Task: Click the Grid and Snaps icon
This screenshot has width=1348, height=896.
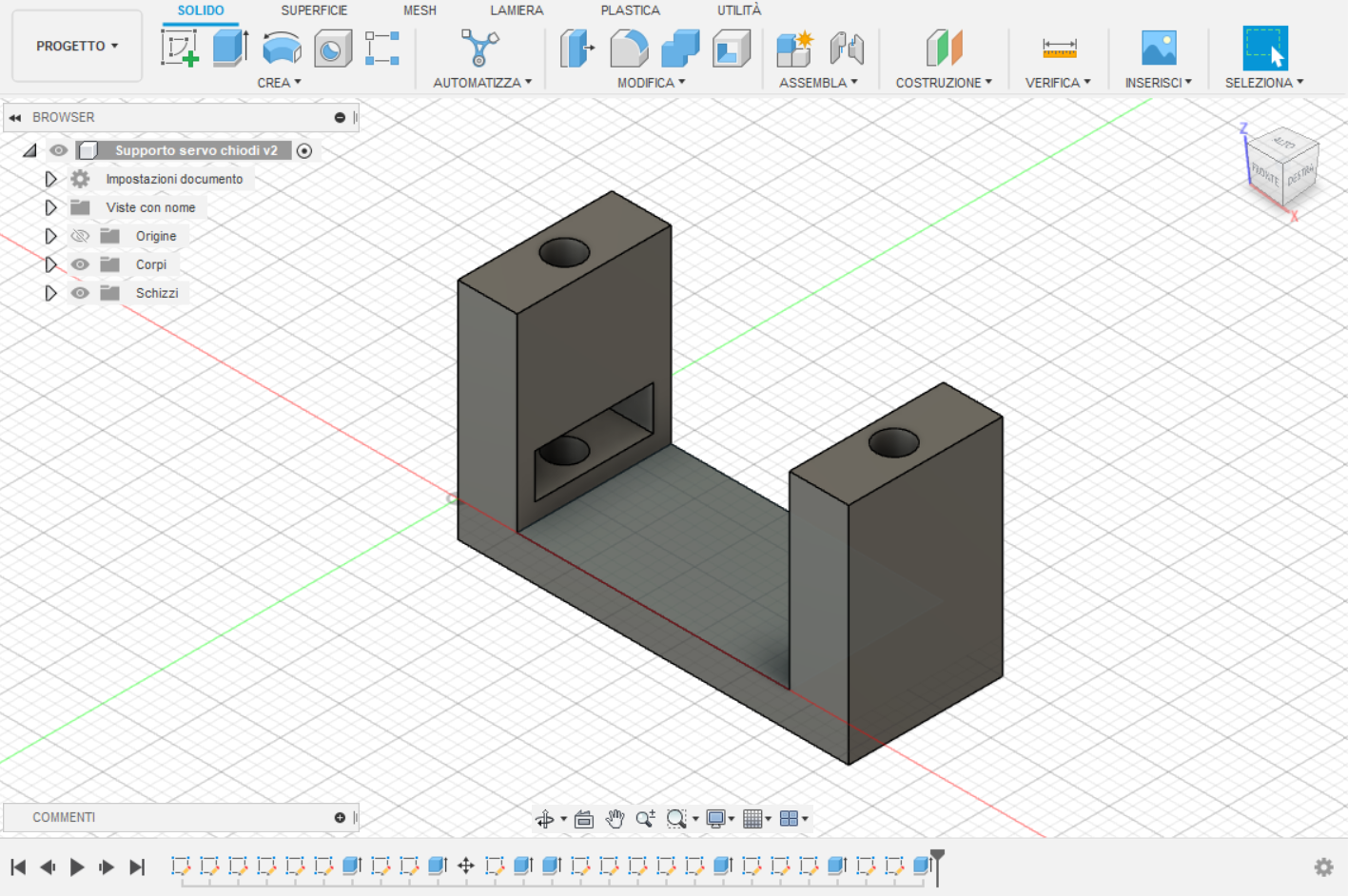Action: [x=752, y=819]
